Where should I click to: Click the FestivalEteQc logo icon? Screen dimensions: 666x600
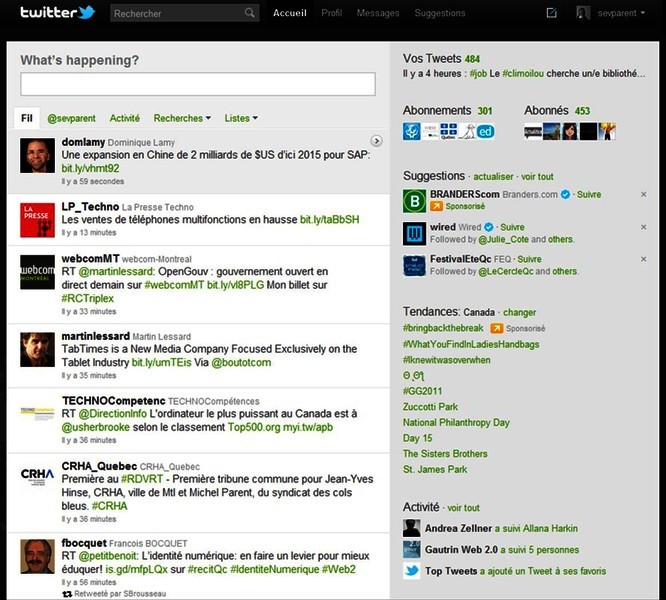tap(415, 266)
